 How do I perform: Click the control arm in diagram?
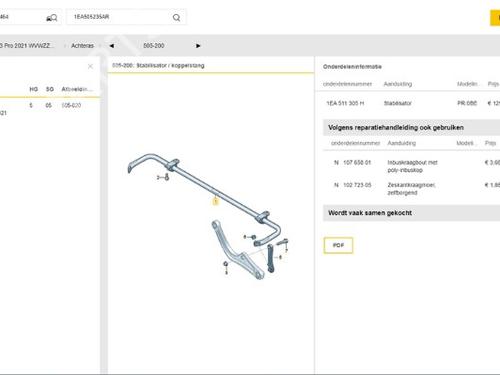[237, 251]
